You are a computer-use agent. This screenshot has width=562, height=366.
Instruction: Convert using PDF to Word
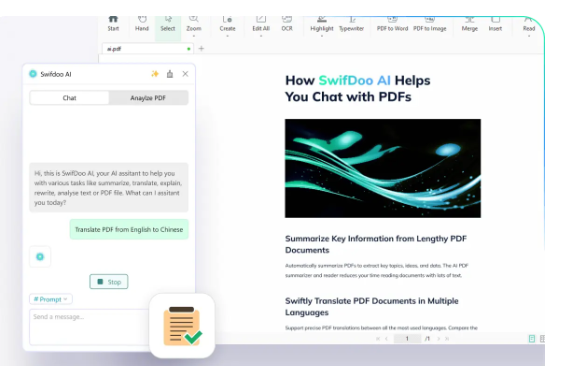pyautogui.click(x=392, y=24)
